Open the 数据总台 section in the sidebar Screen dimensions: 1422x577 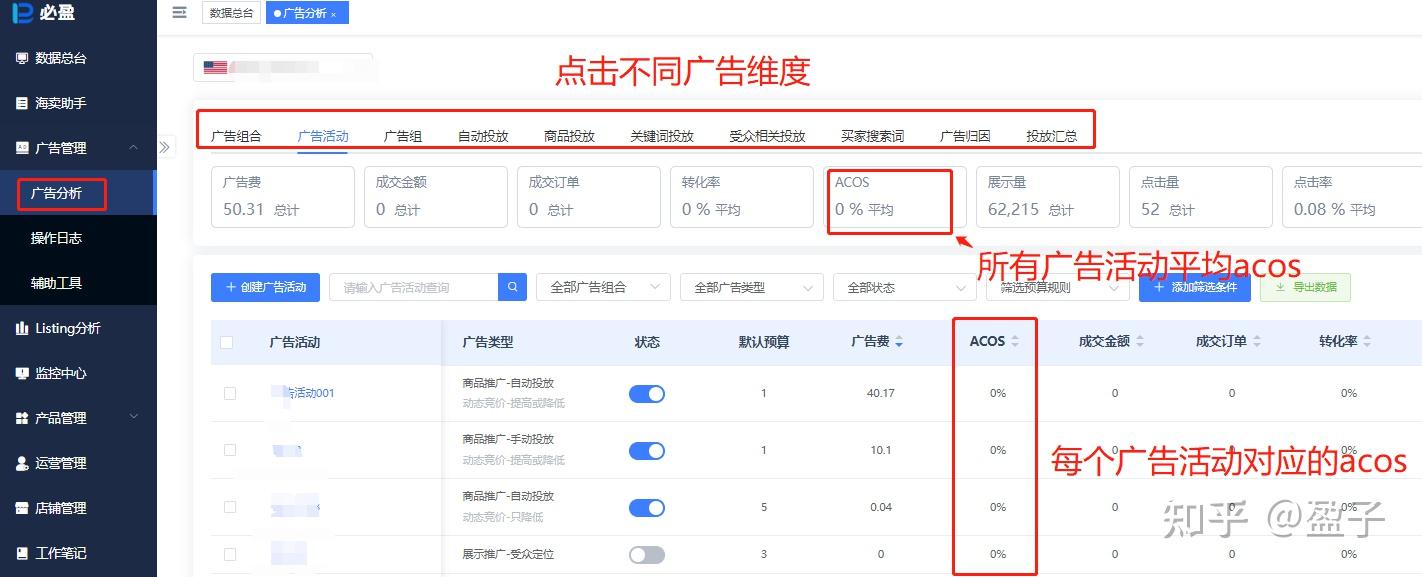60,58
